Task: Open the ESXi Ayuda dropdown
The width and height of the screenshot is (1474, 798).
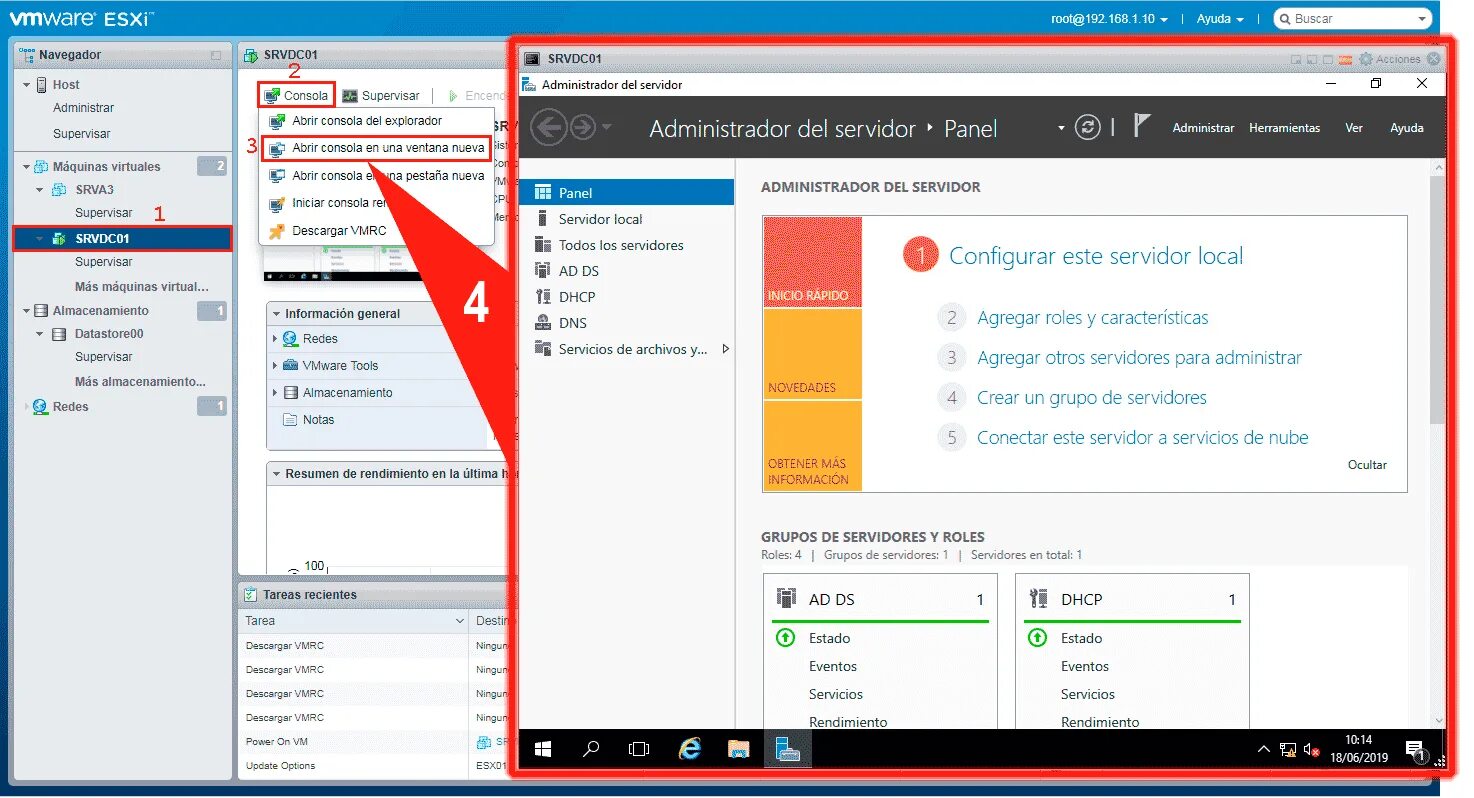Action: pos(1220,19)
